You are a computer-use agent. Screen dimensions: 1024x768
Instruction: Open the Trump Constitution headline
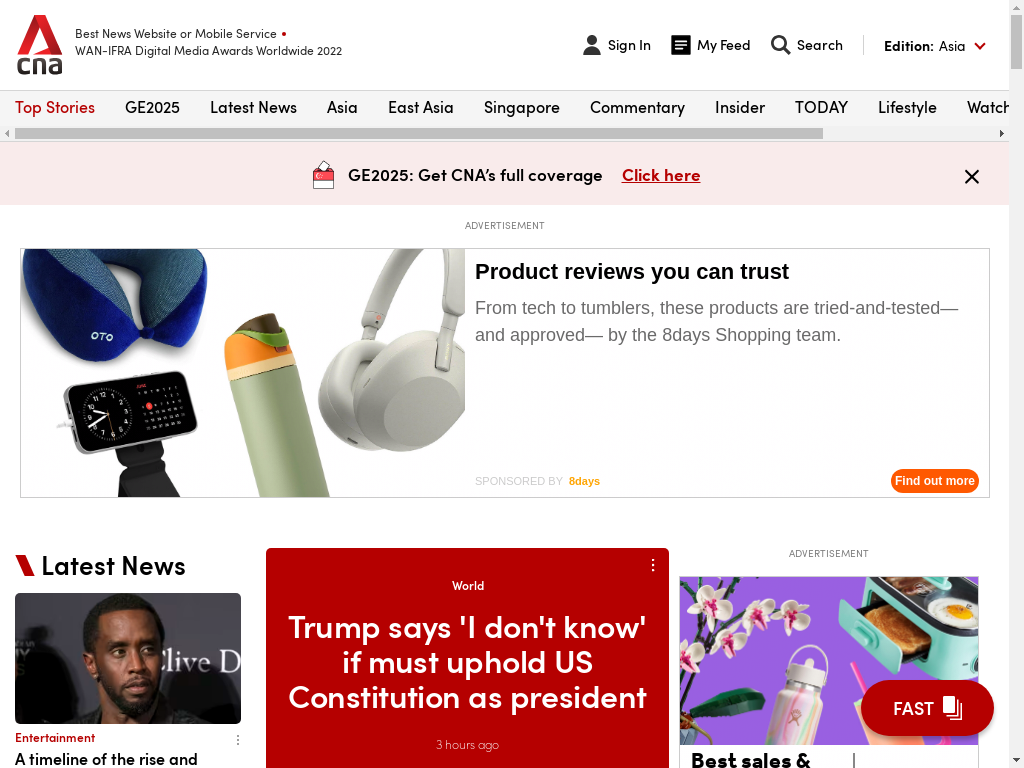(x=468, y=662)
